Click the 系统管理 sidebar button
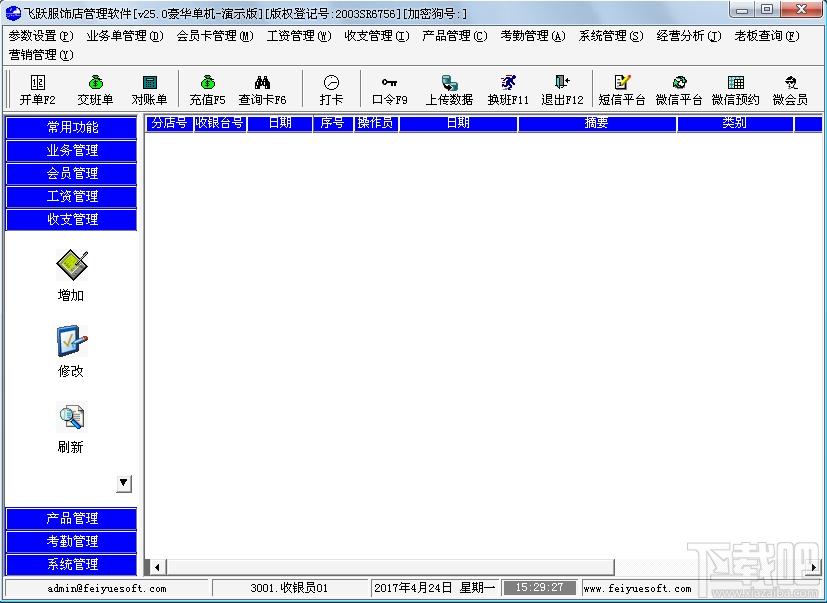Viewport: 827px width, 603px height. (71, 564)
